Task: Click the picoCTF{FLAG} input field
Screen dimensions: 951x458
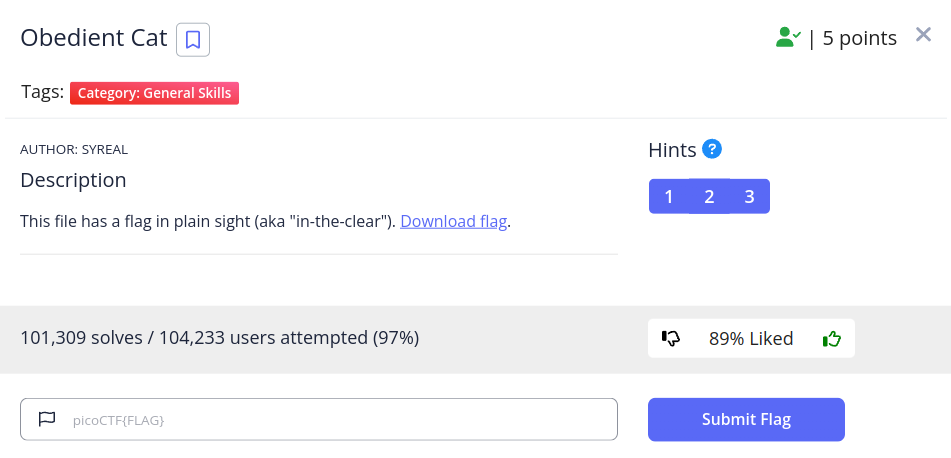Action: pos(330,420)
